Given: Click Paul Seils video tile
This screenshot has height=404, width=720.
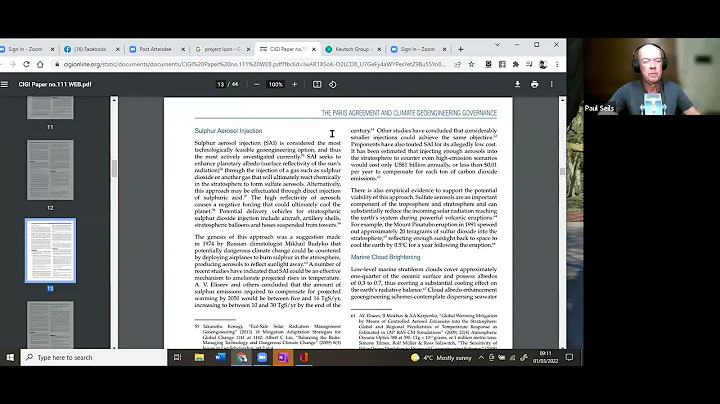Looking at the screenshot, I should [651, 76].
